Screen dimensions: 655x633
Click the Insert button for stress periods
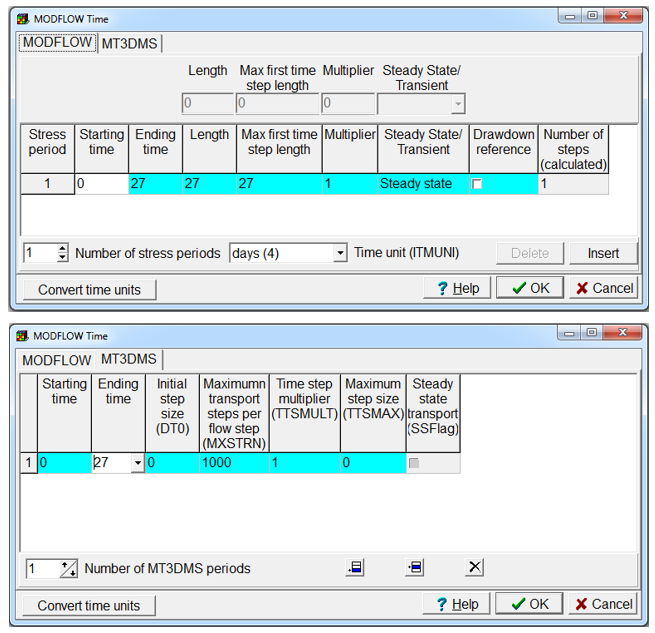[x=603, y=253]
